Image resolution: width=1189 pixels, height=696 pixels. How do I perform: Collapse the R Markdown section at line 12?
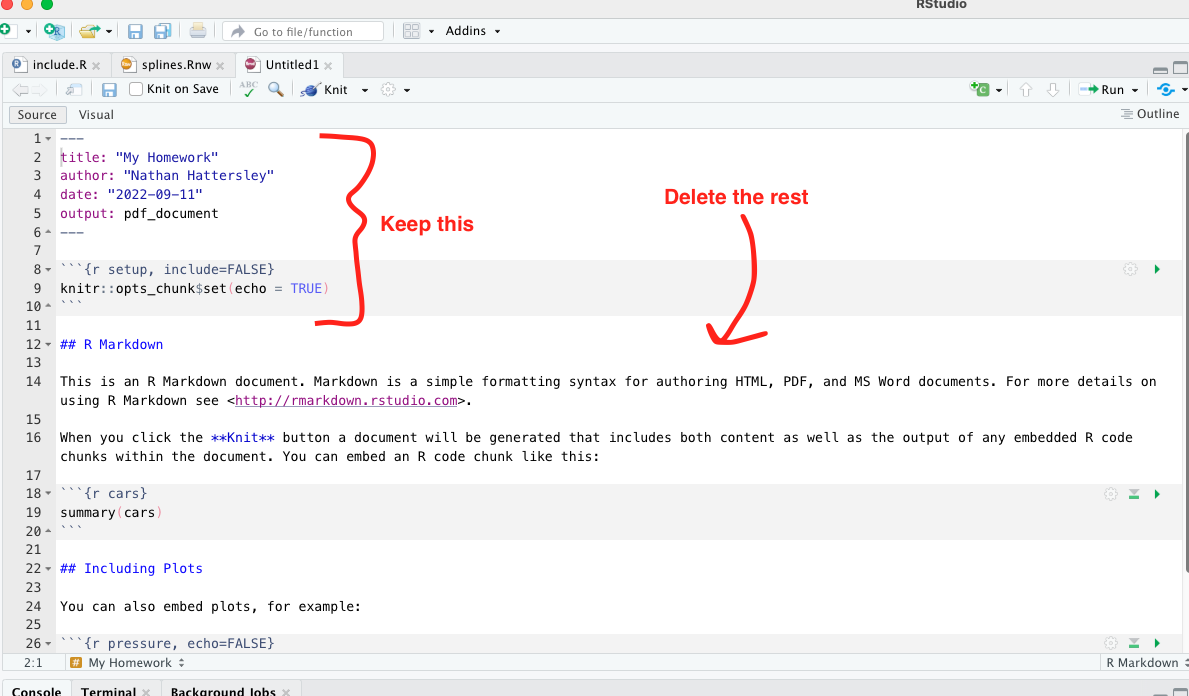point(49,345)
